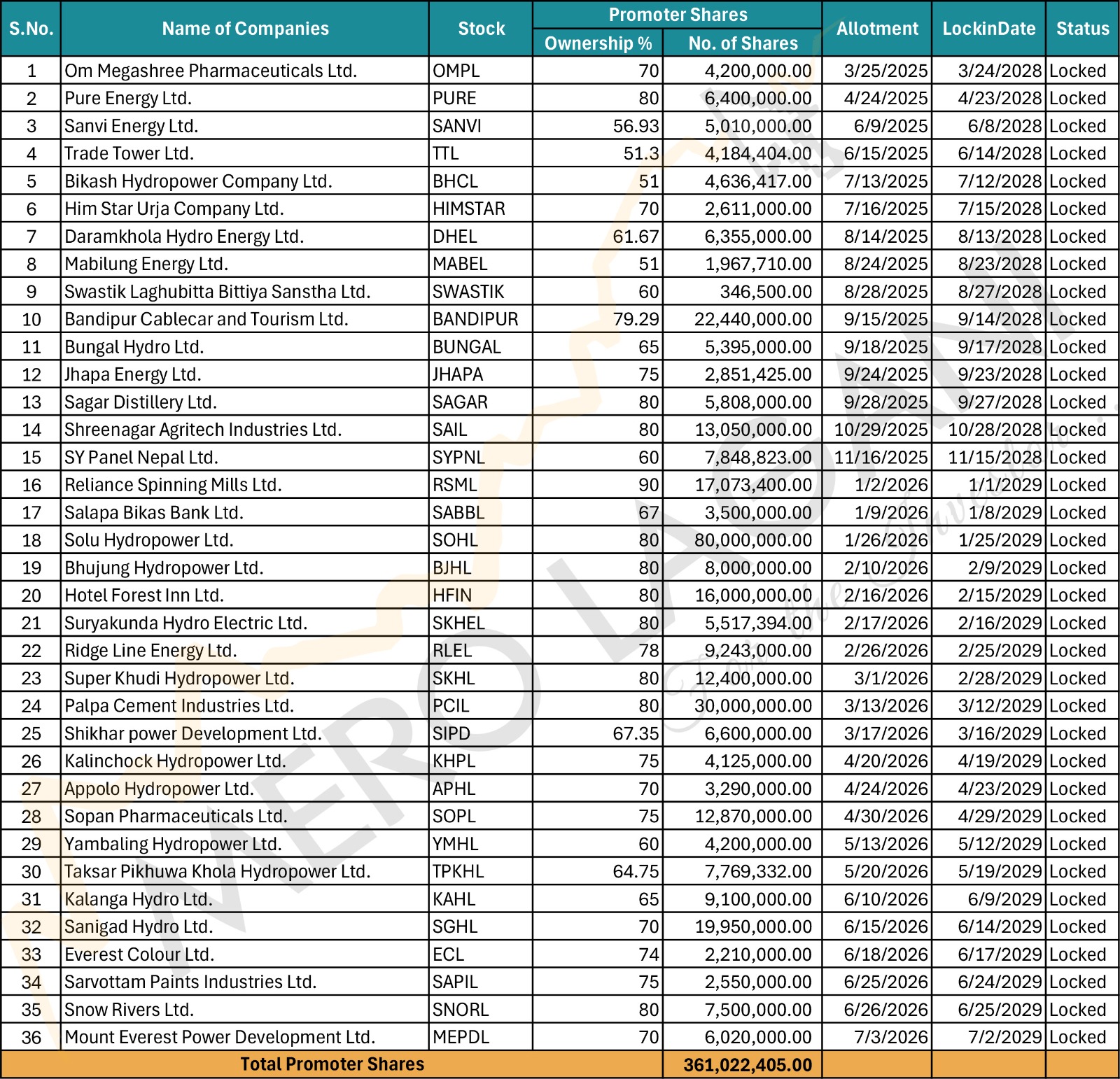The width and height of the screenshot is (1120, 1079).
Task: Click the 'Palpa Cement Industries Ltd.' cell
Action: [x=245, y=705]
